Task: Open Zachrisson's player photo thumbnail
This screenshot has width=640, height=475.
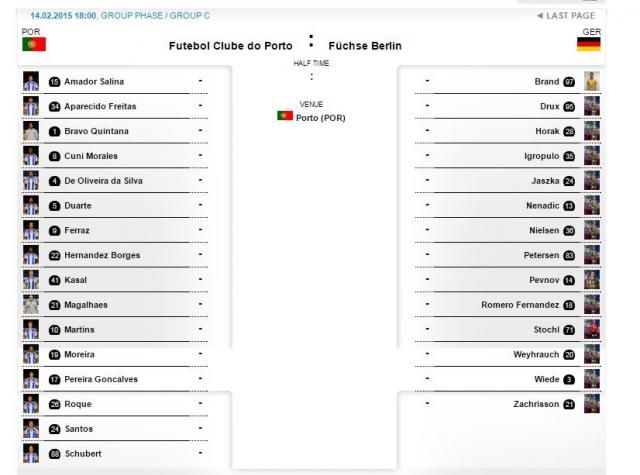Action: pos(592,404)
